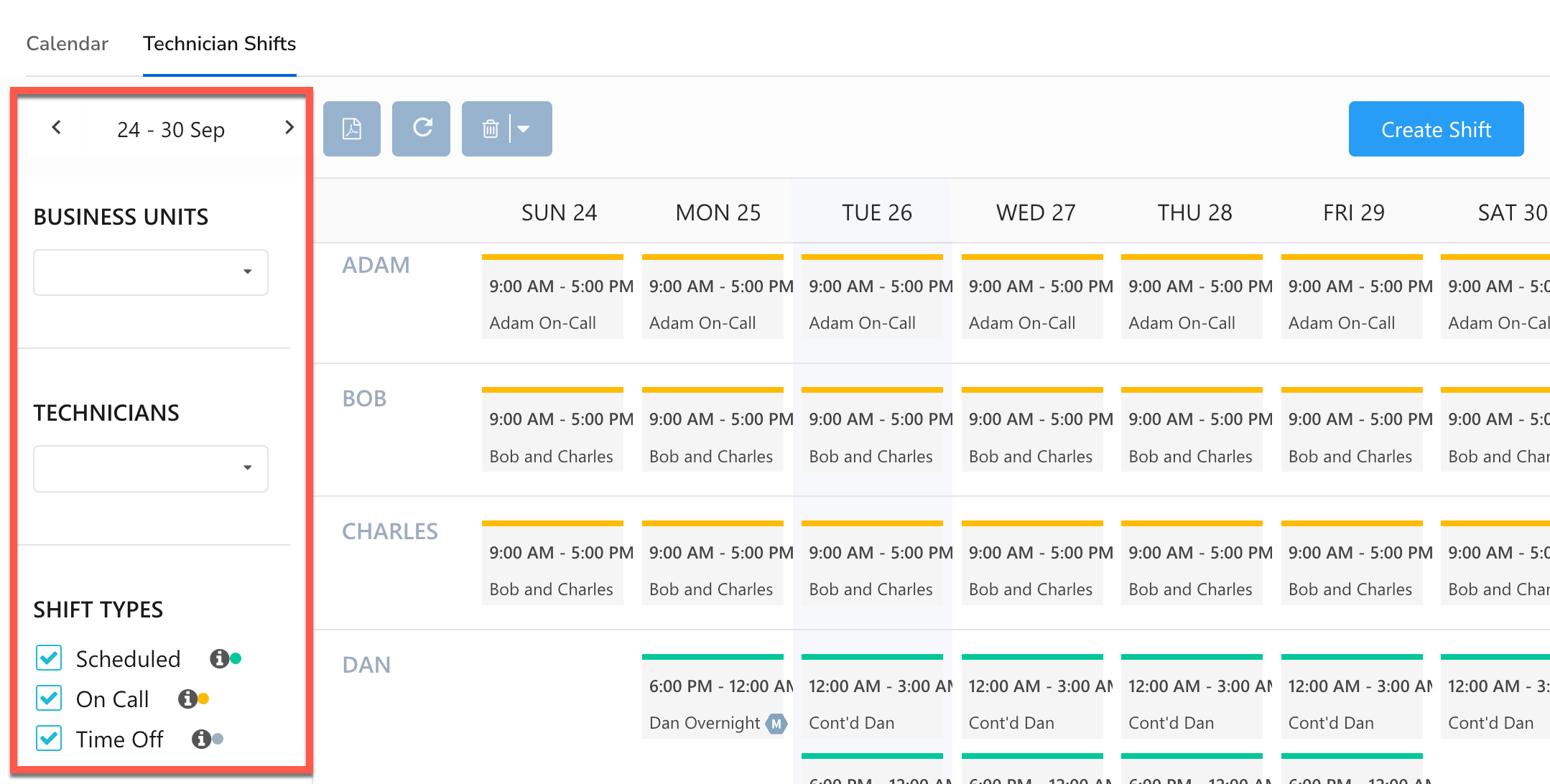This screenshot has height=784, width=1550.
Task: Switch to the Calendar tab
Action: pyautogui.click(x=66, y=43)
